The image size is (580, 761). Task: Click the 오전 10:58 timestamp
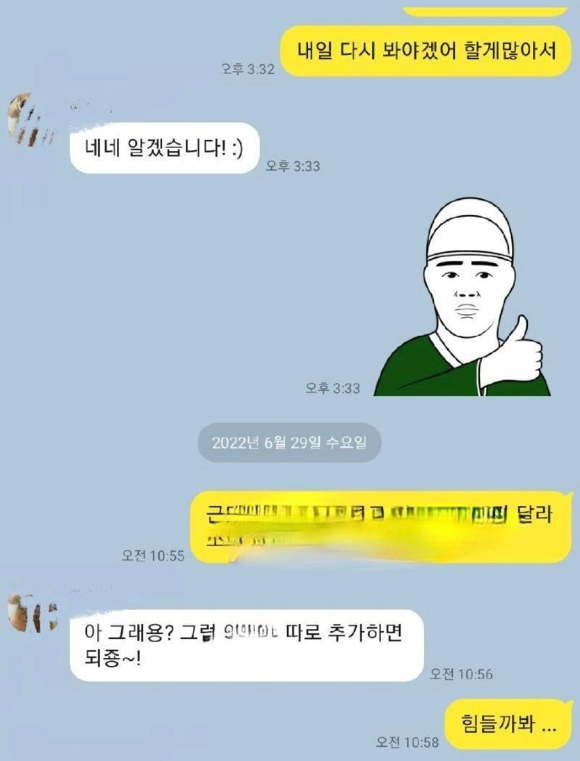407,742
